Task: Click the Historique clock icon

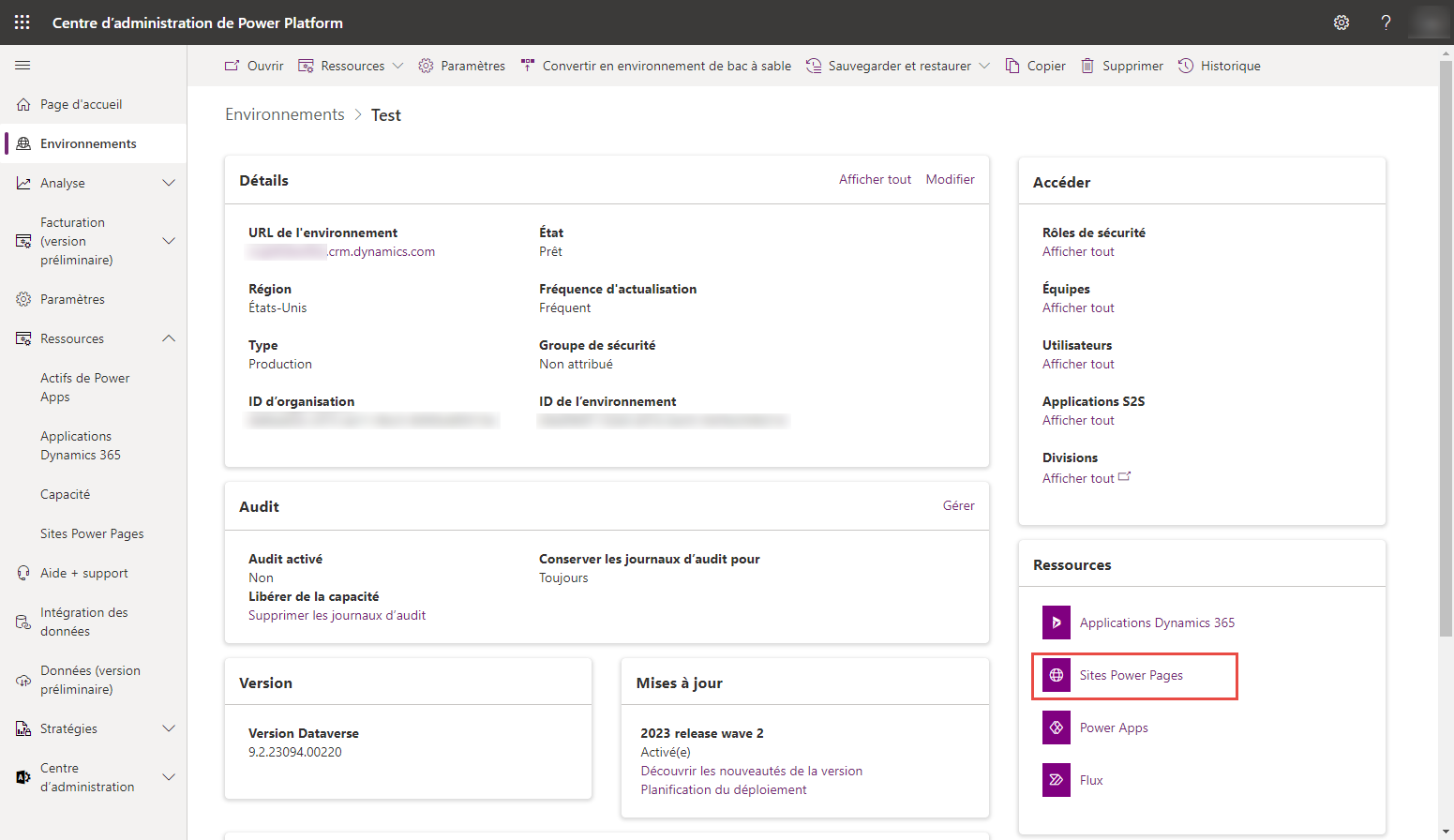Action: click(x=1186, y=66)
